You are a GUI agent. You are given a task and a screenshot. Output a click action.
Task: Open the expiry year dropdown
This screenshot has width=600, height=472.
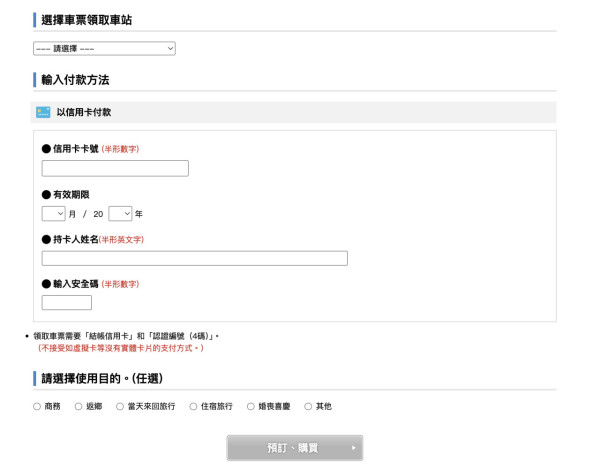120,213
